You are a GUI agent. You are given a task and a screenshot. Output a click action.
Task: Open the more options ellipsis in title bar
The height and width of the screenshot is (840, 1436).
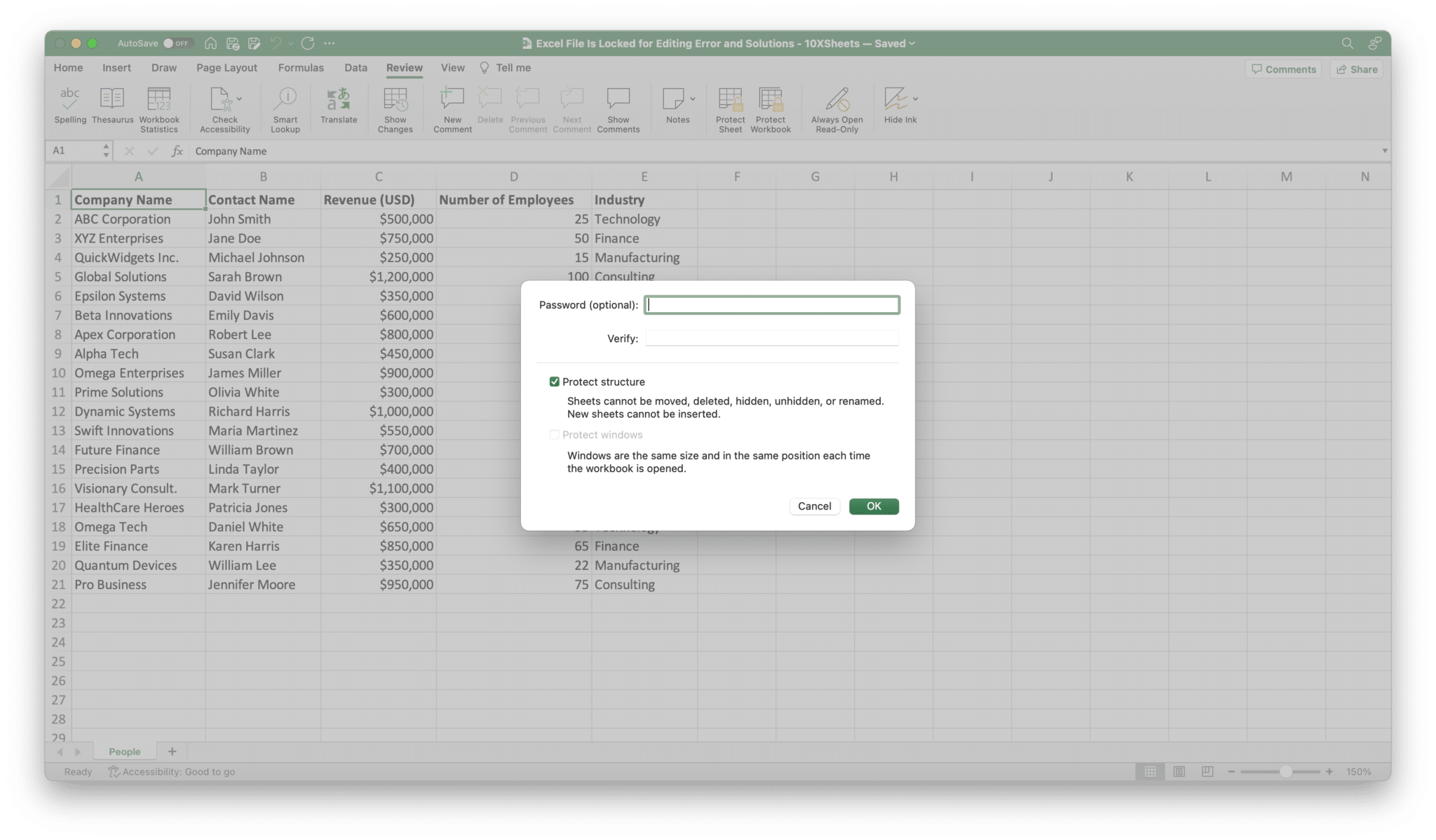click(330, 43)
